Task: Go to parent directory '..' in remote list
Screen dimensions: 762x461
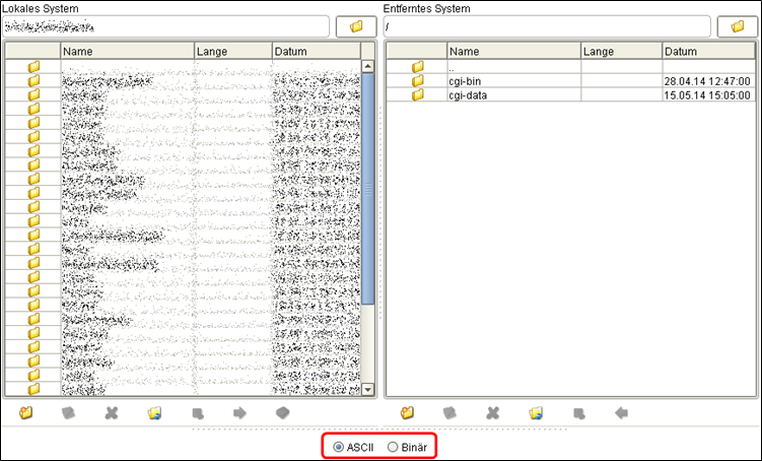Action: click(452, 67)
